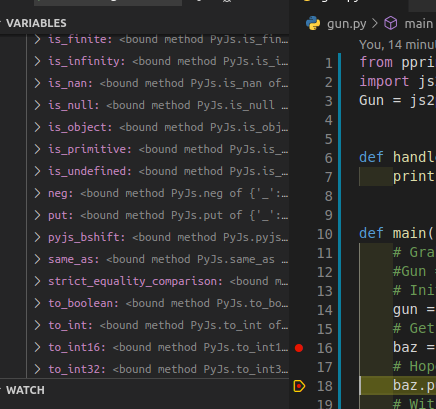Select the is_infinity variable name
The image size is (436, 409).
[86, 62]
